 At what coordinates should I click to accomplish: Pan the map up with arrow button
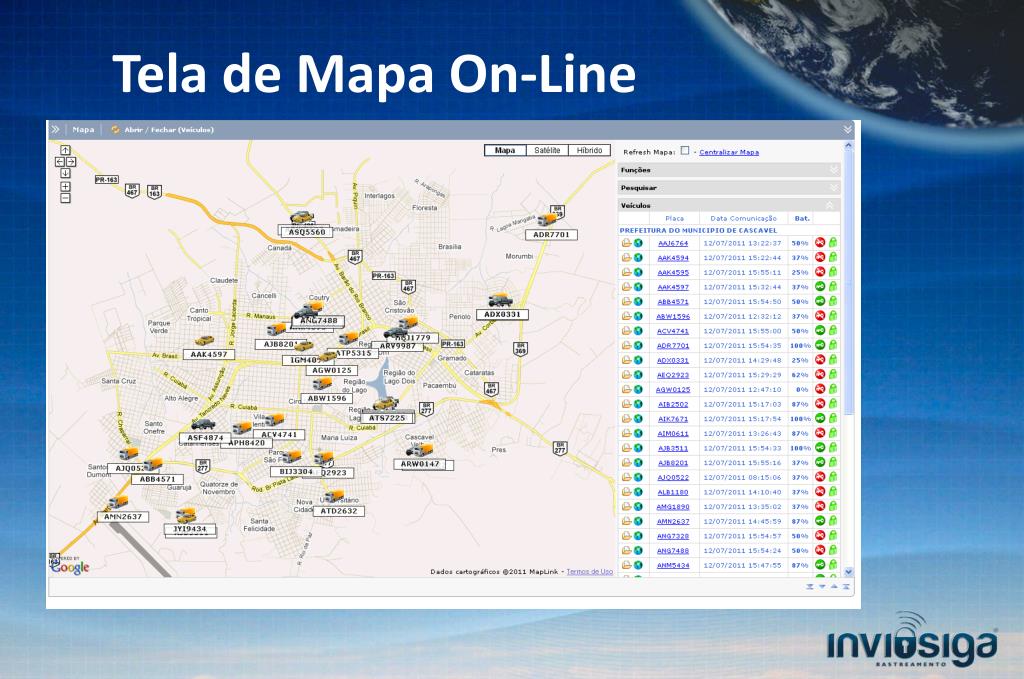coord(65,150)
